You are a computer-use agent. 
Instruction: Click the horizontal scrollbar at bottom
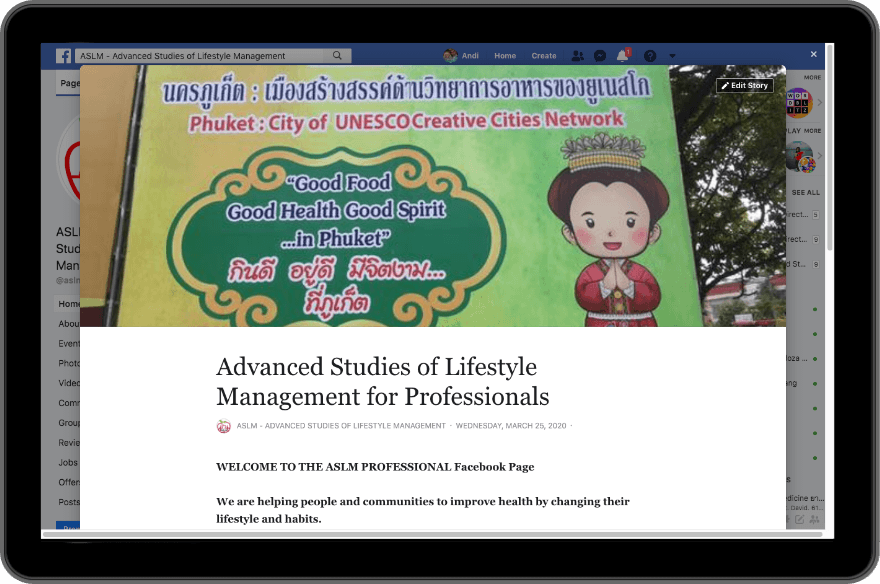pyautogui.click(x=433, y=534)
